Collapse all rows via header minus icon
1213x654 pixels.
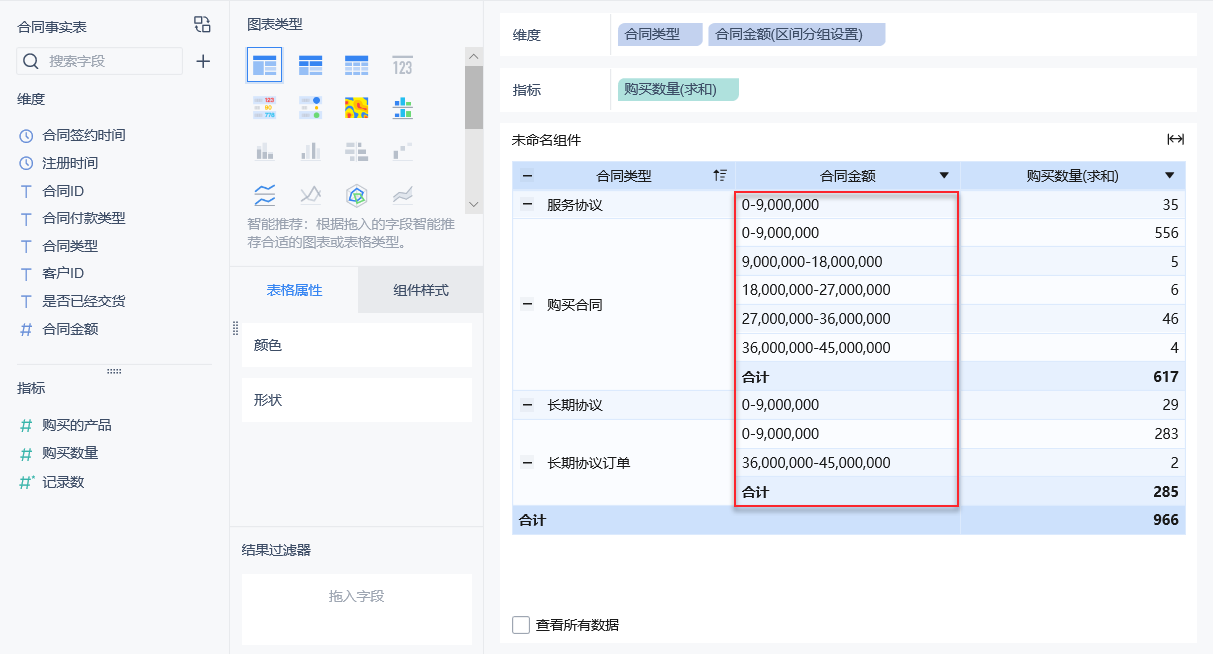click(527, 176)
